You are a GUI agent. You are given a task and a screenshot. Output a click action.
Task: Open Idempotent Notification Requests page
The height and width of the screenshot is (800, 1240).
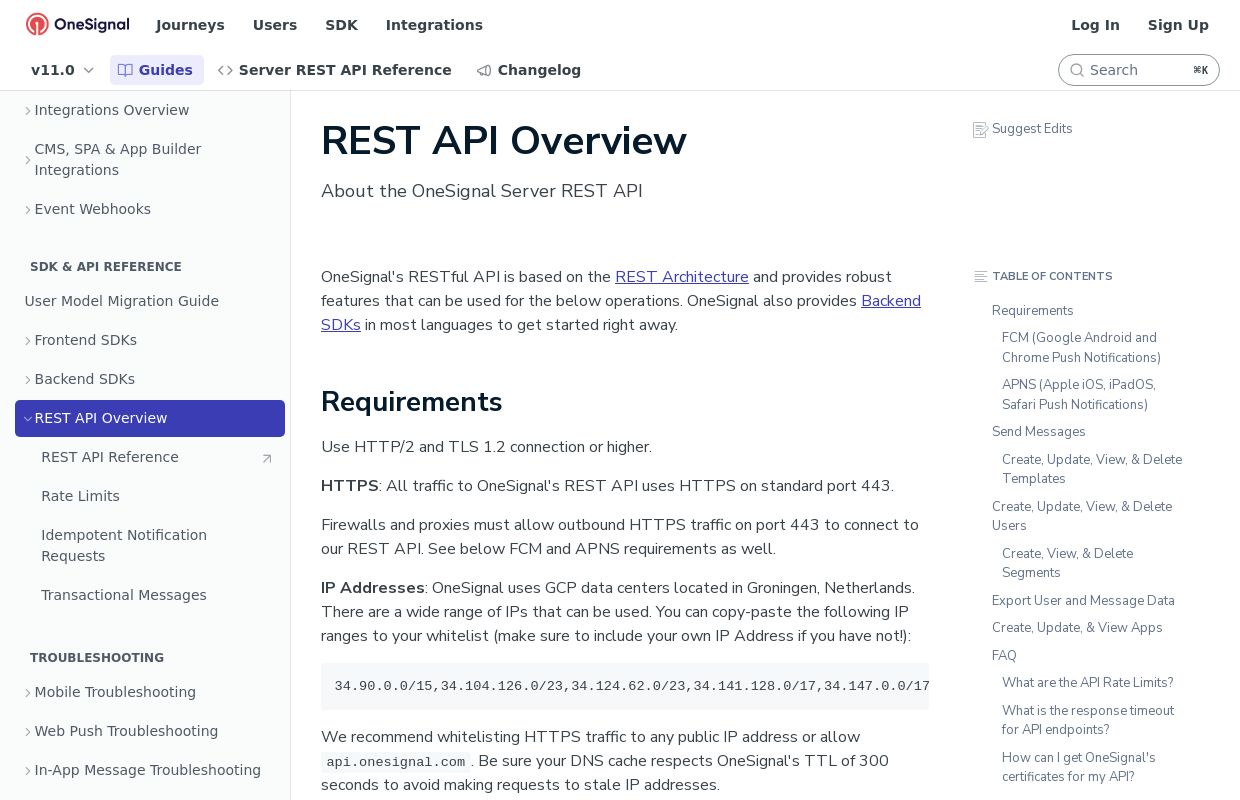[150, 546]
